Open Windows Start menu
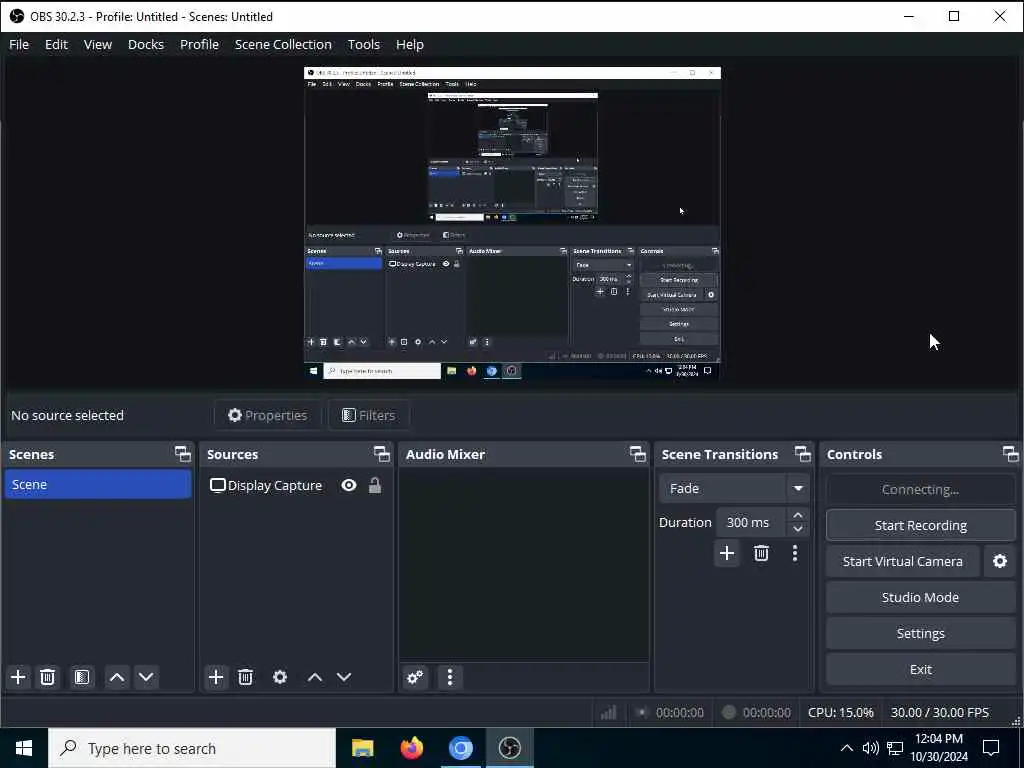The width and height of the screenshot is (1024, 768). coord(24,748)
